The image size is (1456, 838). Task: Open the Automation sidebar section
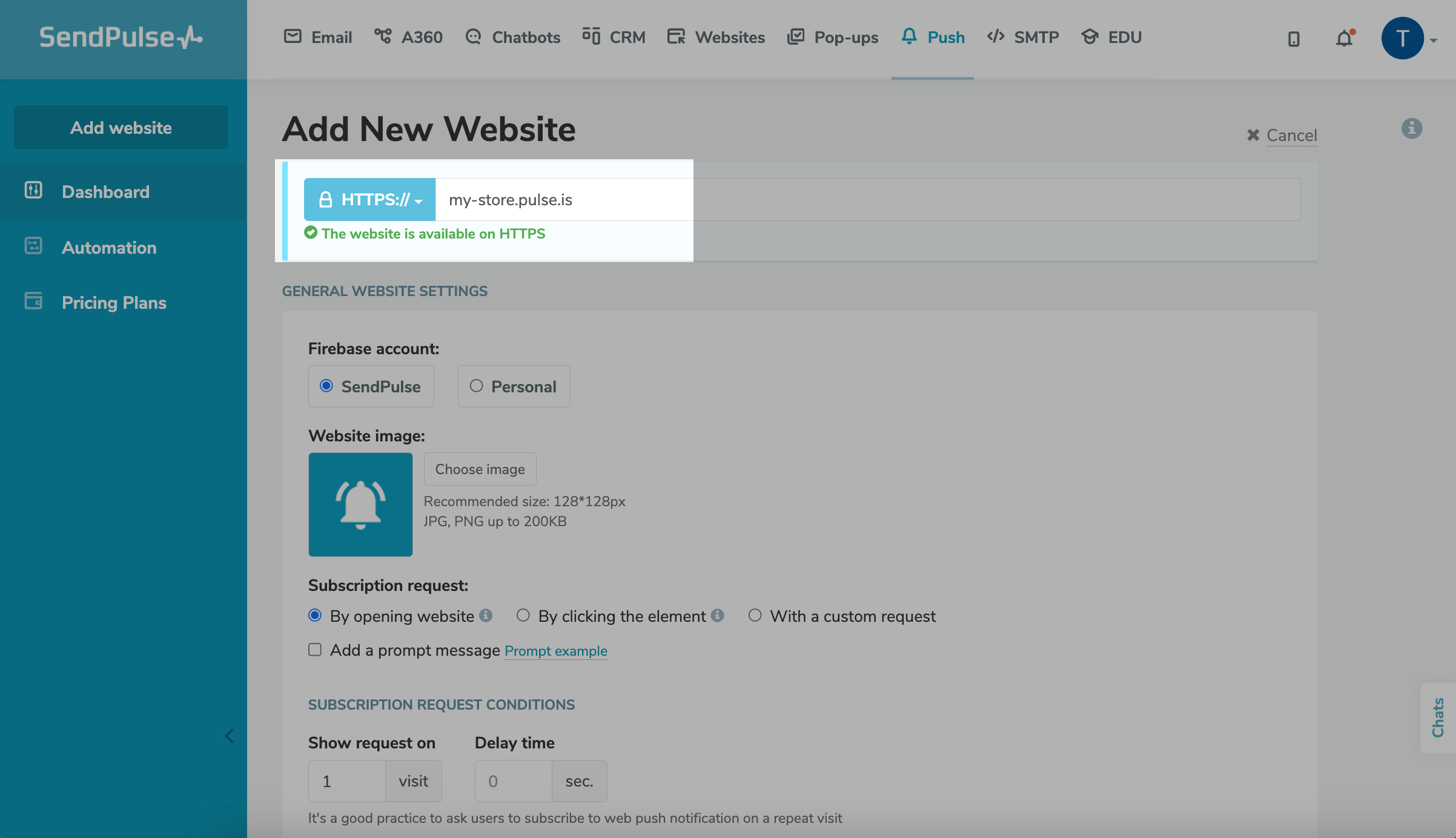click(109, 247)
